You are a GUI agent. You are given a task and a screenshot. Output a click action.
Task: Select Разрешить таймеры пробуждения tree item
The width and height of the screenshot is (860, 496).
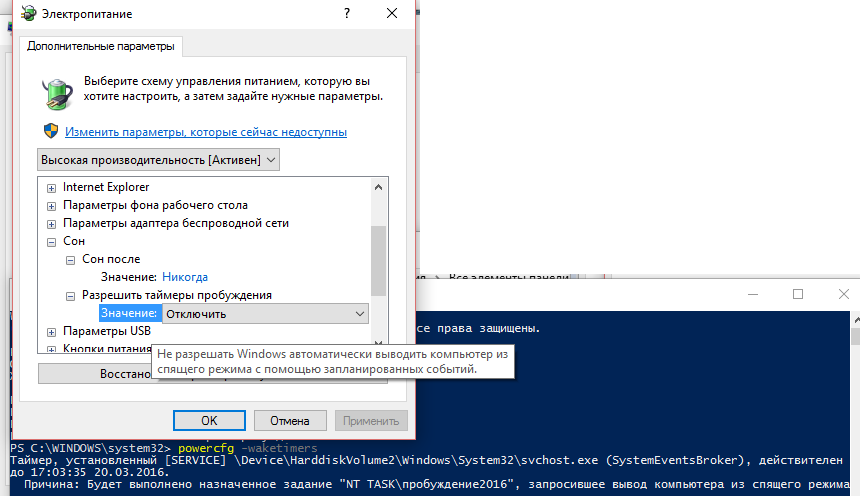pyautogui.click(x=177, y=295)
